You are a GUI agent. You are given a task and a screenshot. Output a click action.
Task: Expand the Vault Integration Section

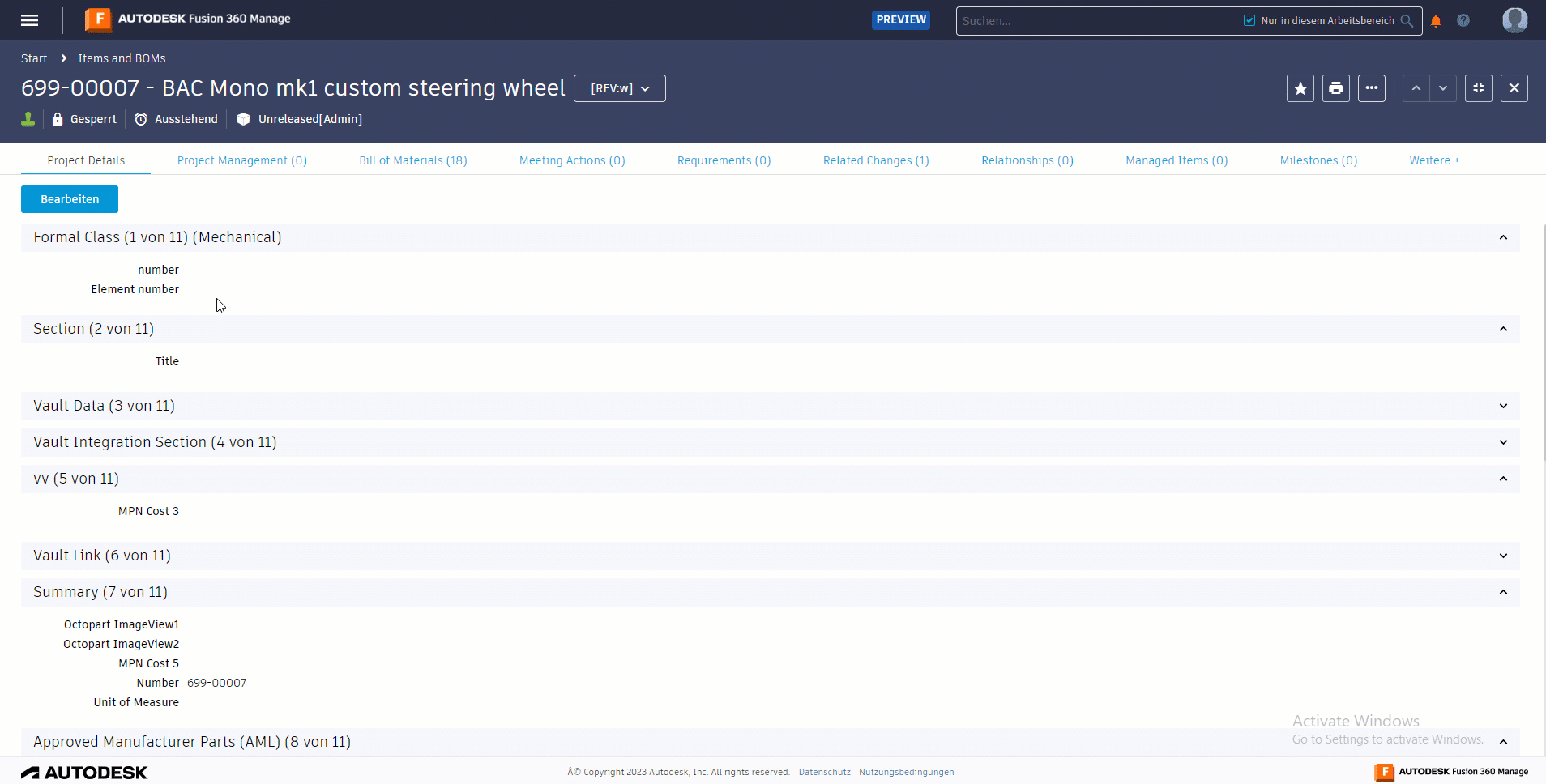point(1503,442)
